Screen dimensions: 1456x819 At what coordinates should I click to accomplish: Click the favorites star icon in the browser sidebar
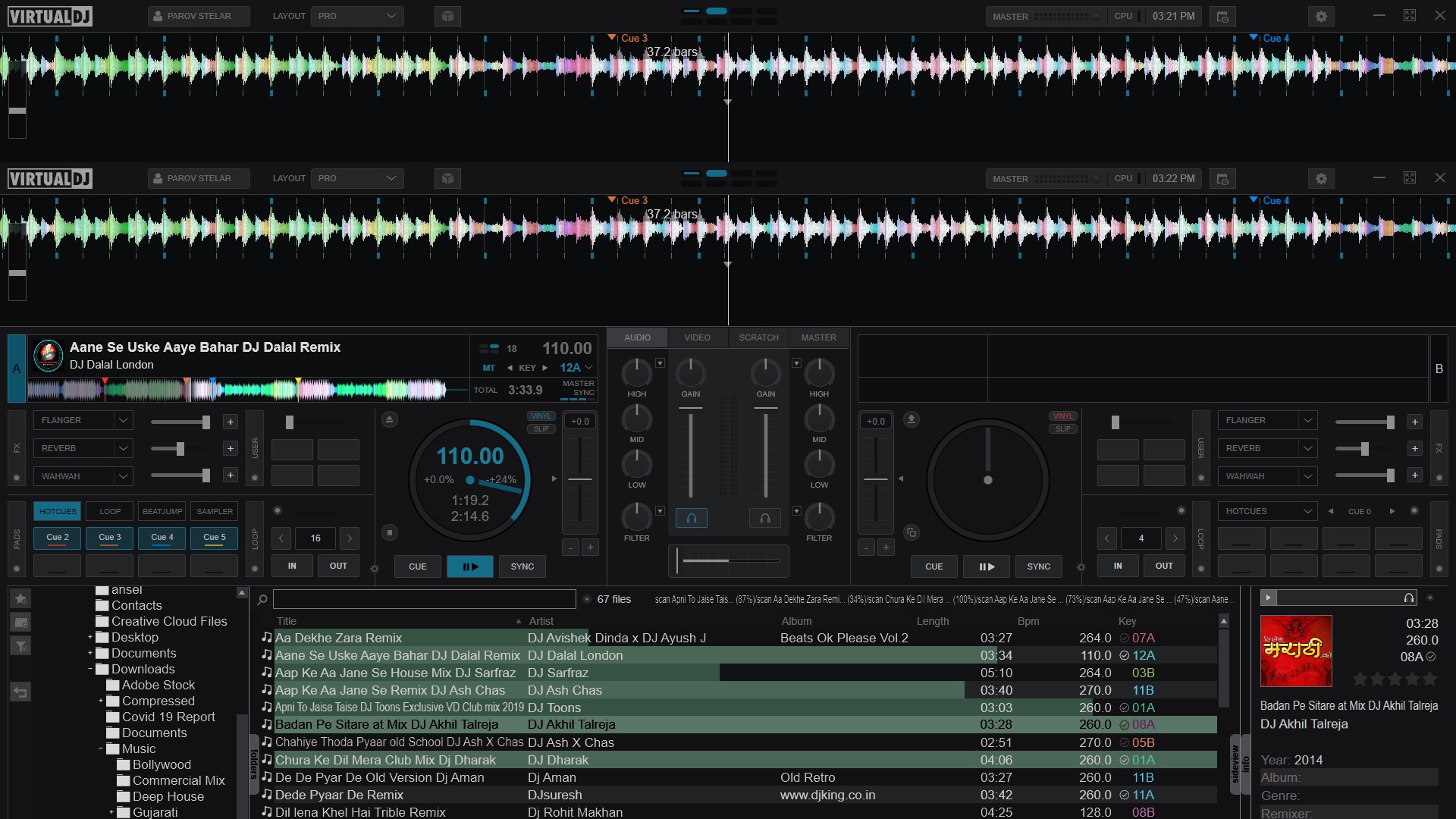pos(20,598)
